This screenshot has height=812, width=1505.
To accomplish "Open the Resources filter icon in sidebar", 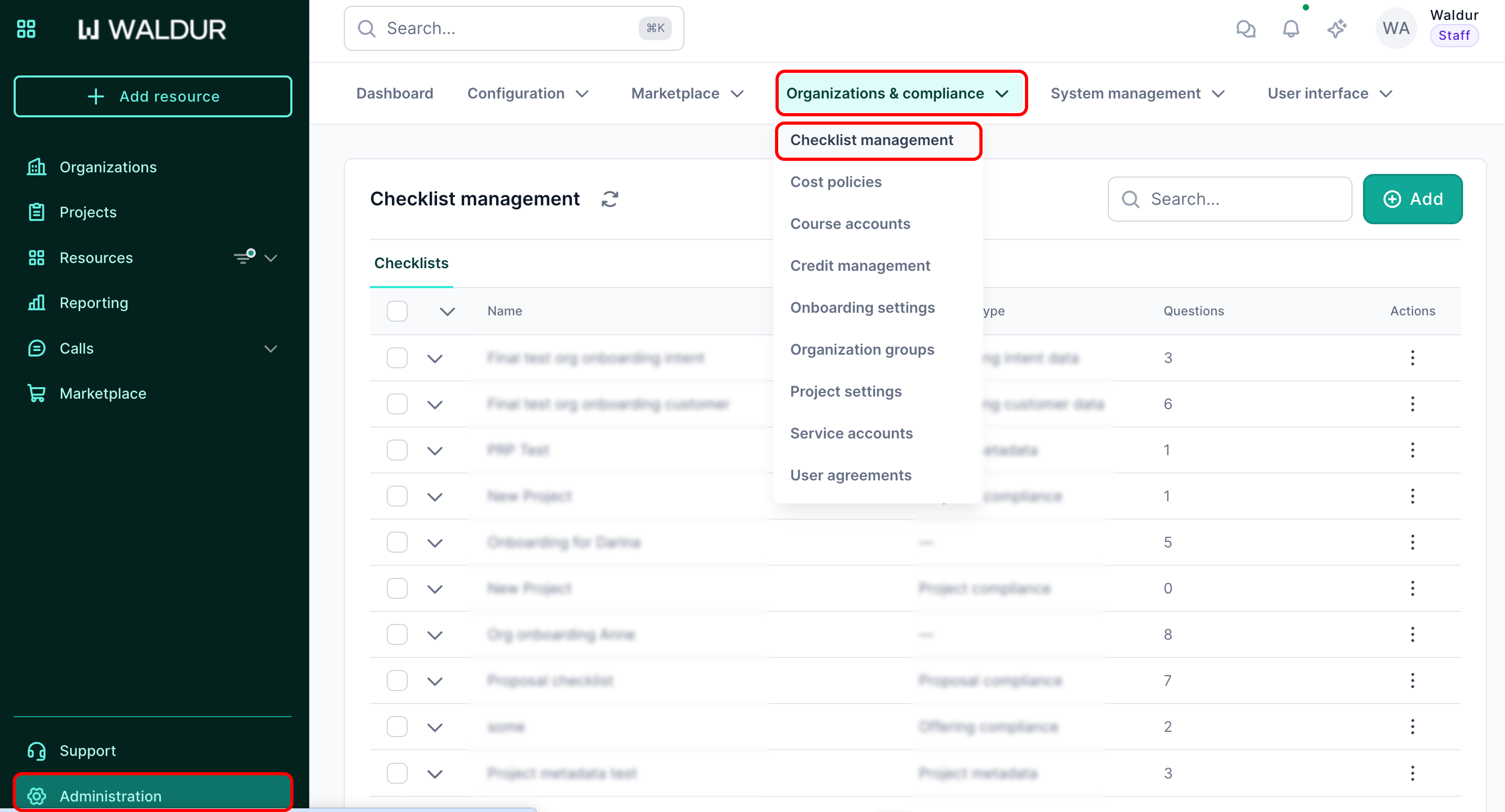I will click(x=245, y=257).
